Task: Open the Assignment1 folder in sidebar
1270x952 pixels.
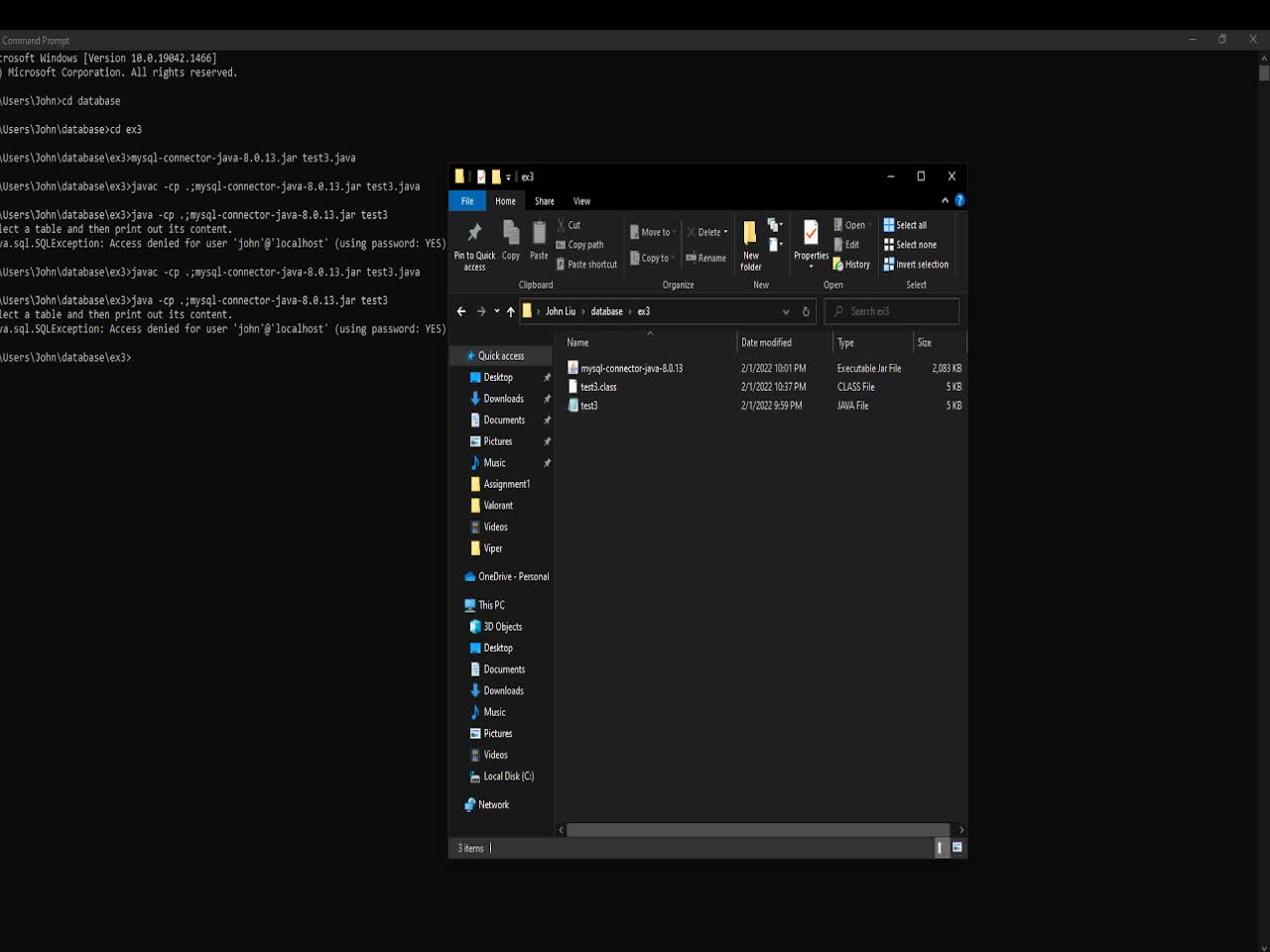Action: point(500,484)
